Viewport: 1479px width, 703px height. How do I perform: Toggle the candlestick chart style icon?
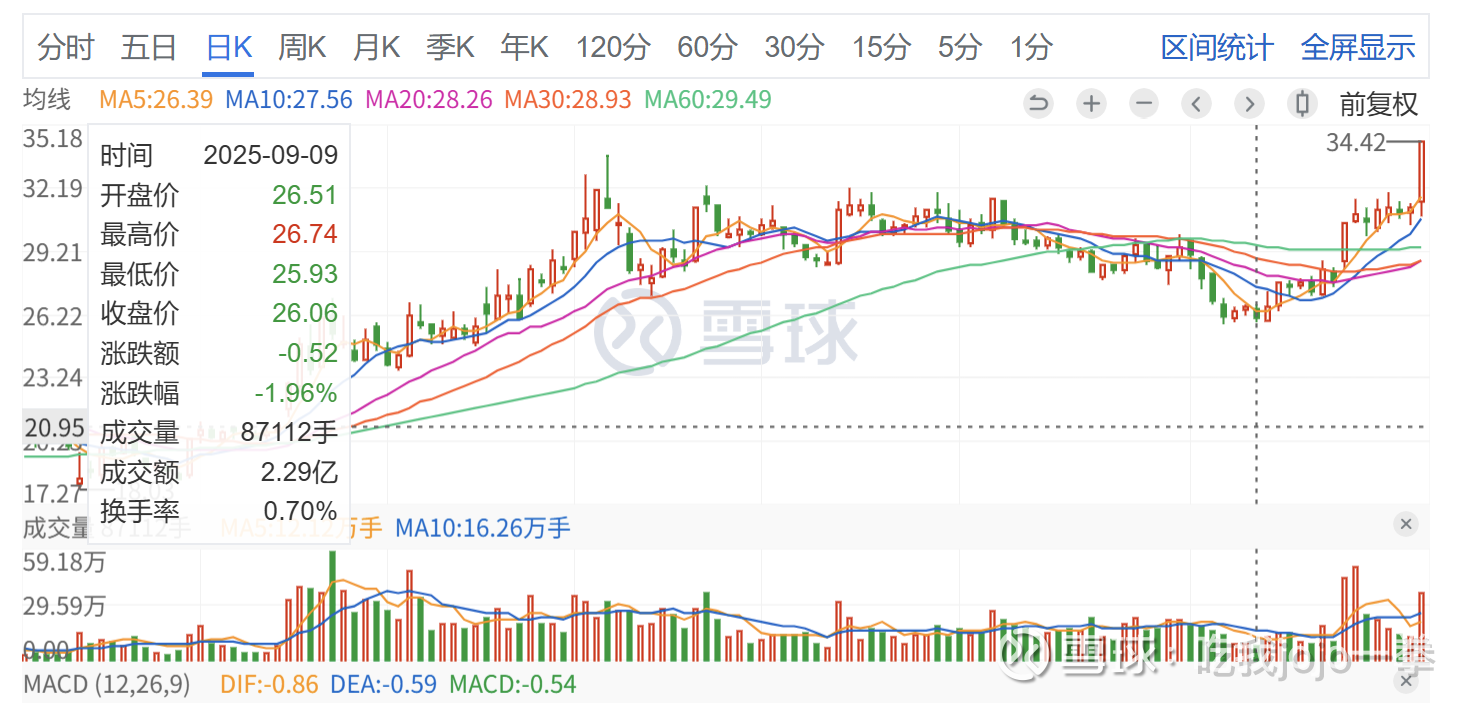point(1302,103)
